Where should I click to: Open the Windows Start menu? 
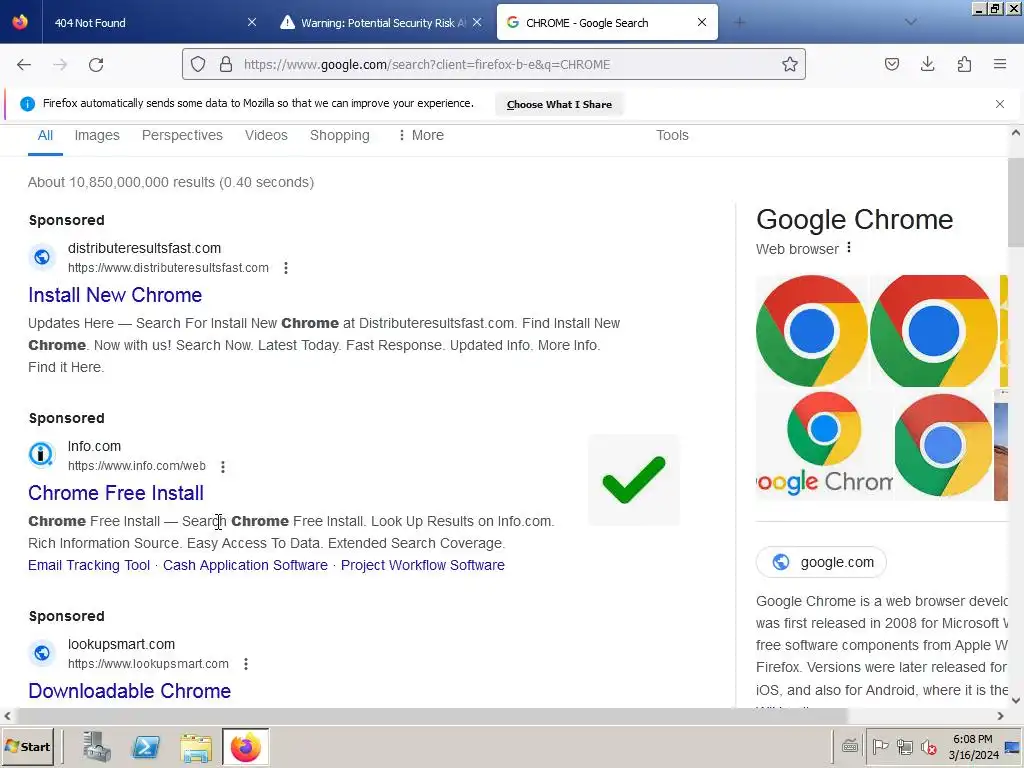point(27,746)
